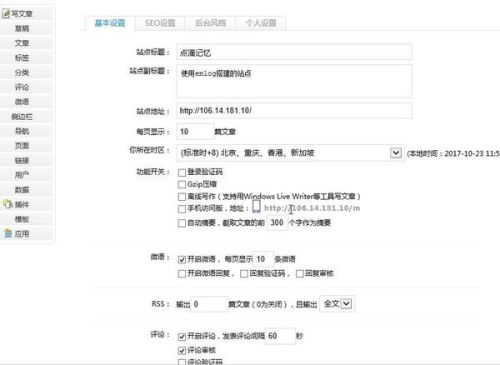Enable the 自动摘要 checkbox

click(182, 223)
